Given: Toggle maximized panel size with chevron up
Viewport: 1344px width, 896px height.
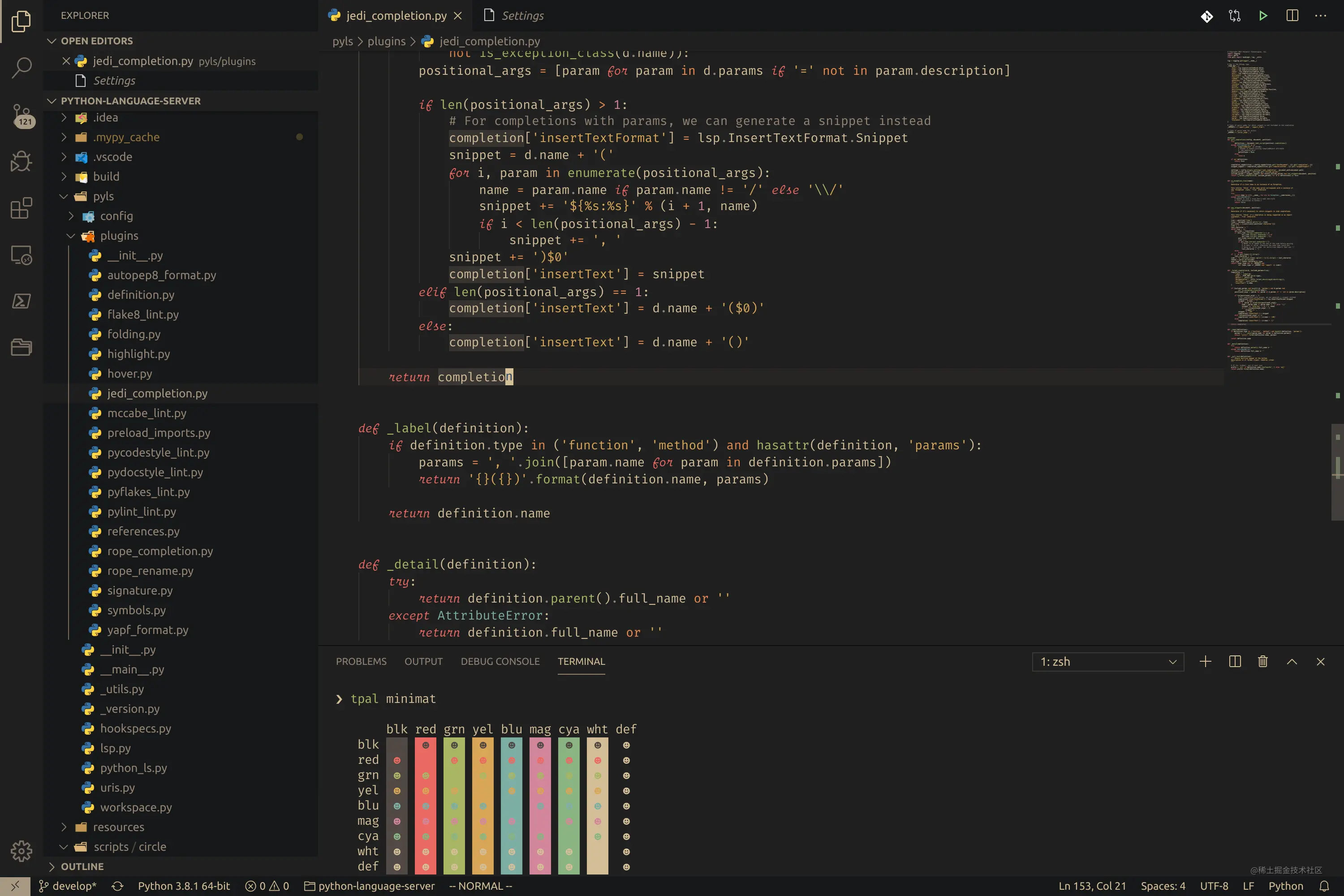Looking at the screenshot, I should tap(1292, 662).
